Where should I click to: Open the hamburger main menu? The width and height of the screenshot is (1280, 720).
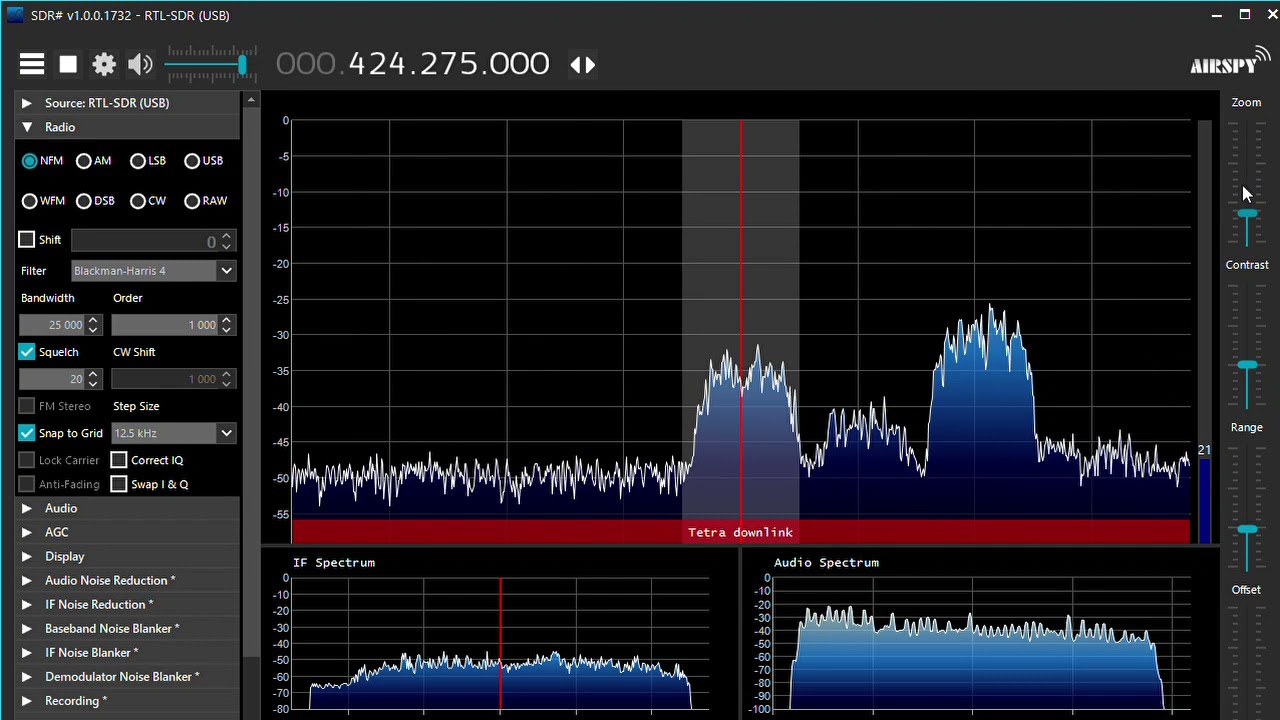click(x=32, y=65)
